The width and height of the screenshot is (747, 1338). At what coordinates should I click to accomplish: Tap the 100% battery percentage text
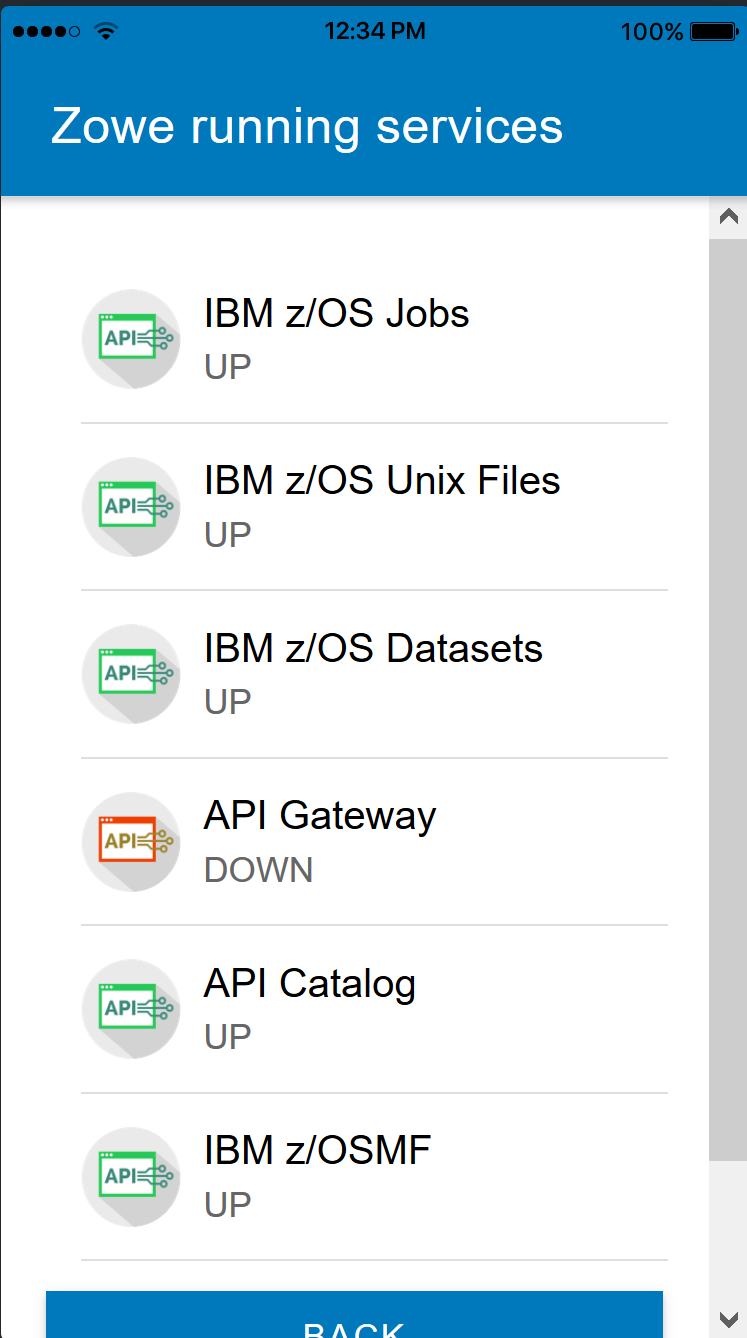[651, 32]
